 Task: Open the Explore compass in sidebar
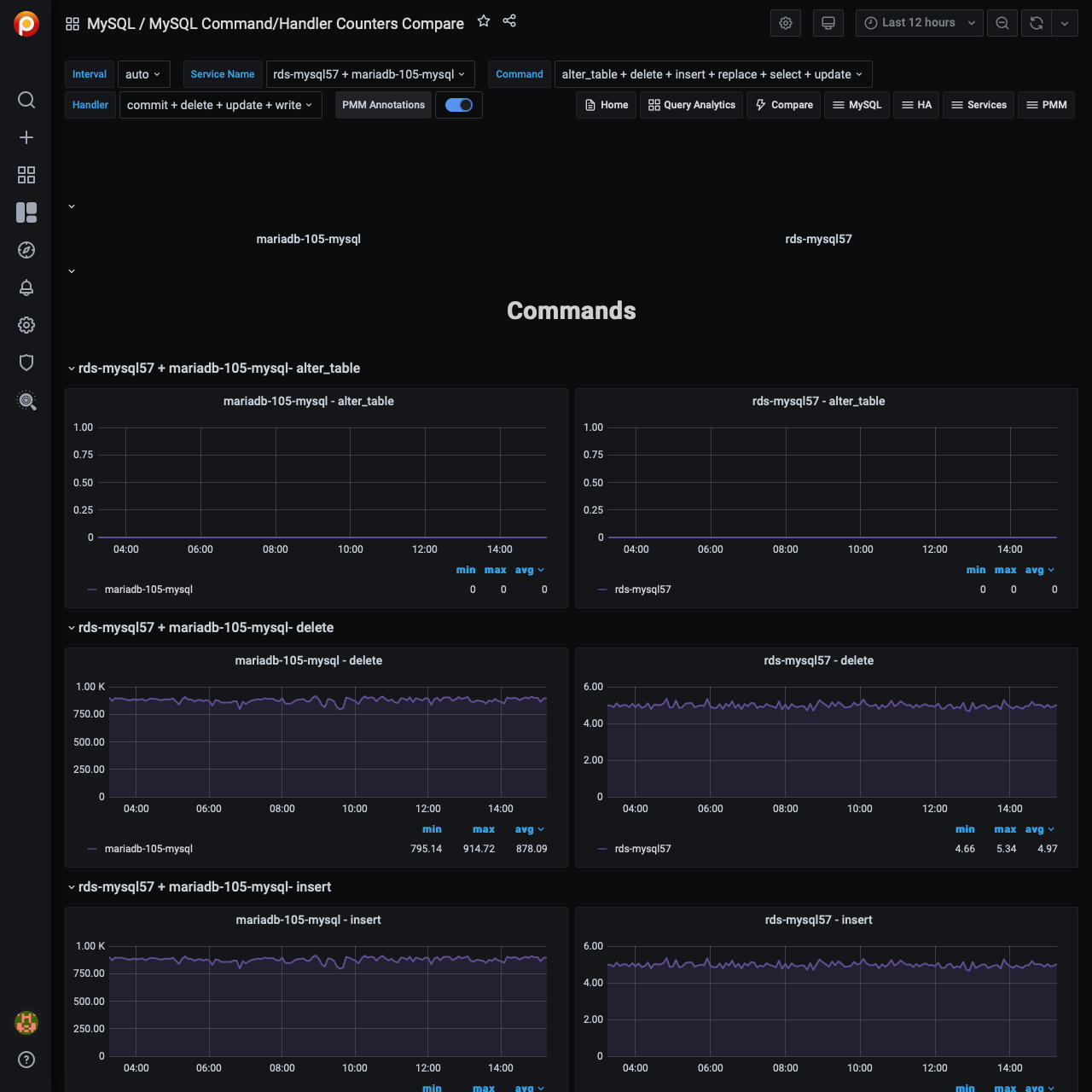(26, 250)
